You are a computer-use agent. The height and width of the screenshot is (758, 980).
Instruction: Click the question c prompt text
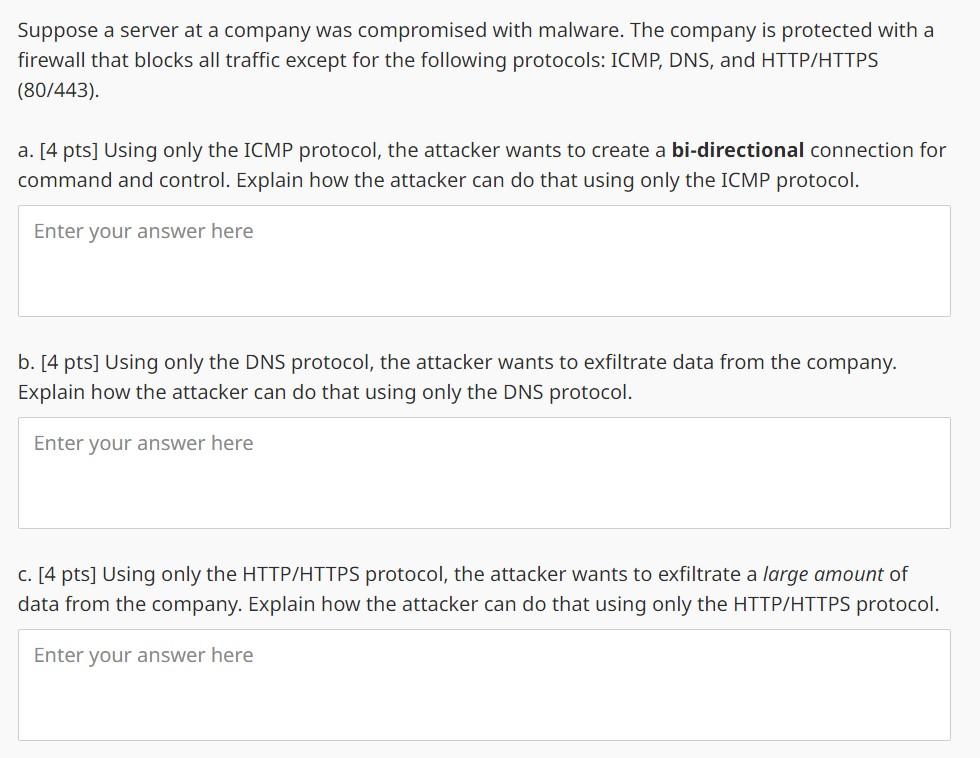click(478, 589)
